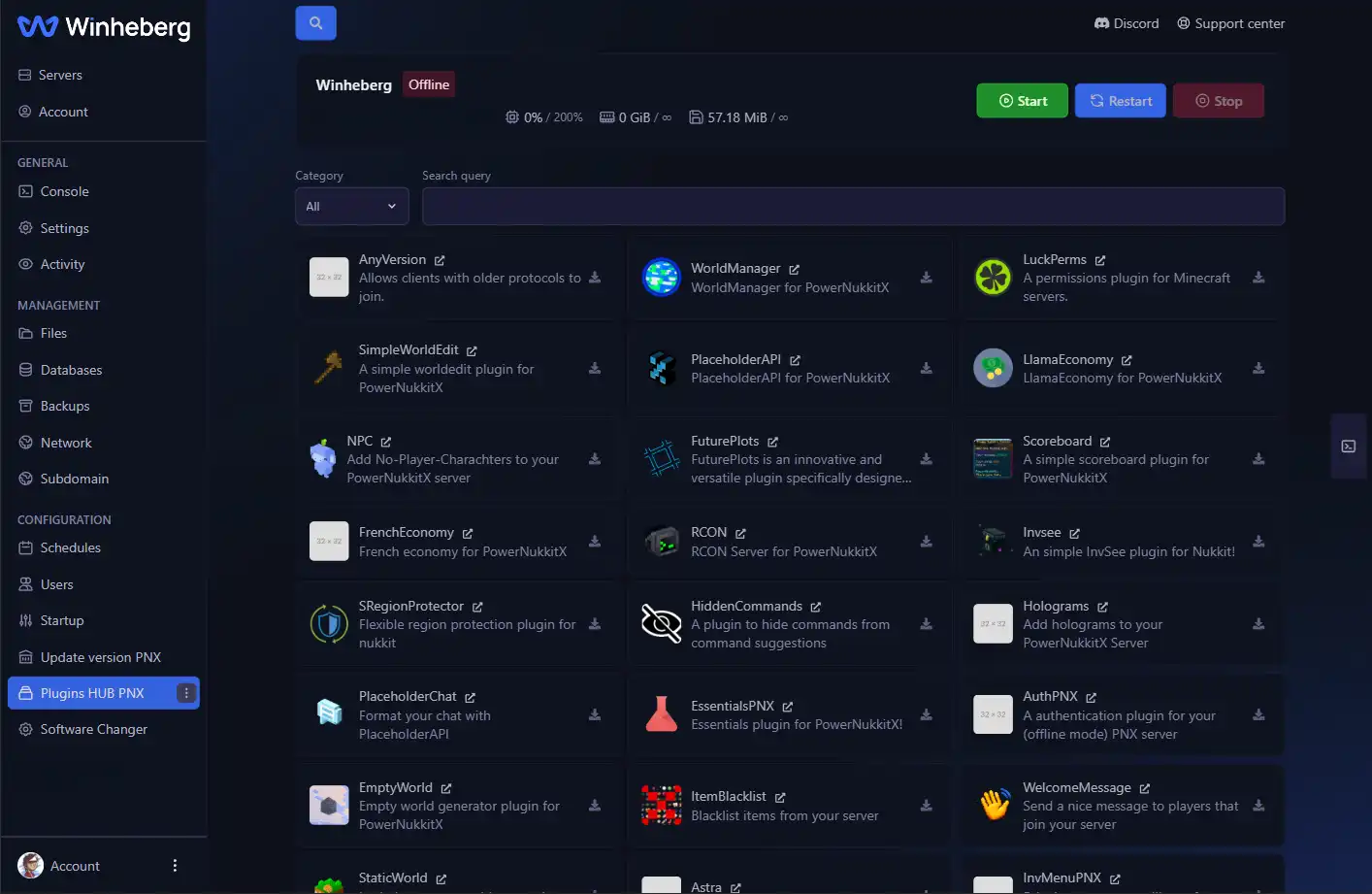Open Plugins HUB PNX options menu
This screenshot has width=1372, height=894.
186,693
